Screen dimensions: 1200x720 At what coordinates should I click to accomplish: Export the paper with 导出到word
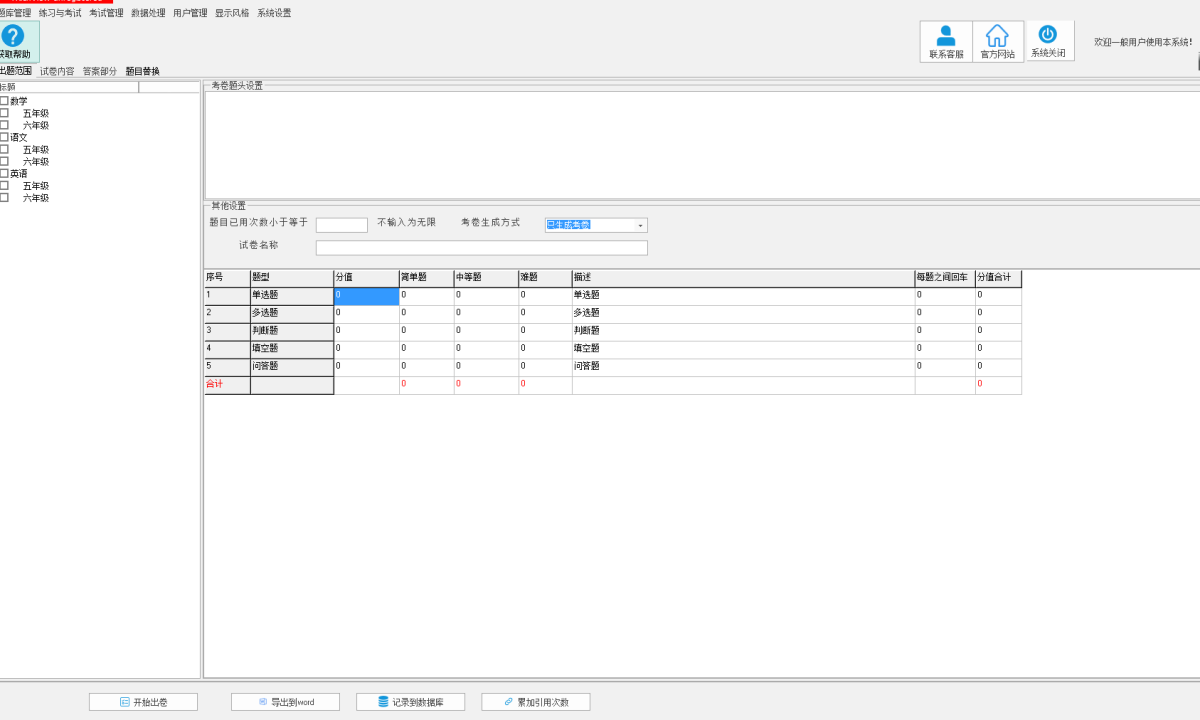(x=285, y=702)
